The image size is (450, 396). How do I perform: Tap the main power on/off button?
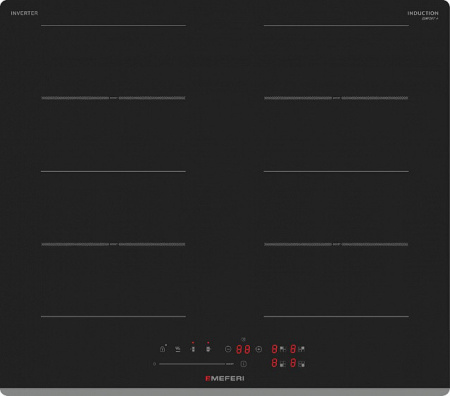point(244,364)
